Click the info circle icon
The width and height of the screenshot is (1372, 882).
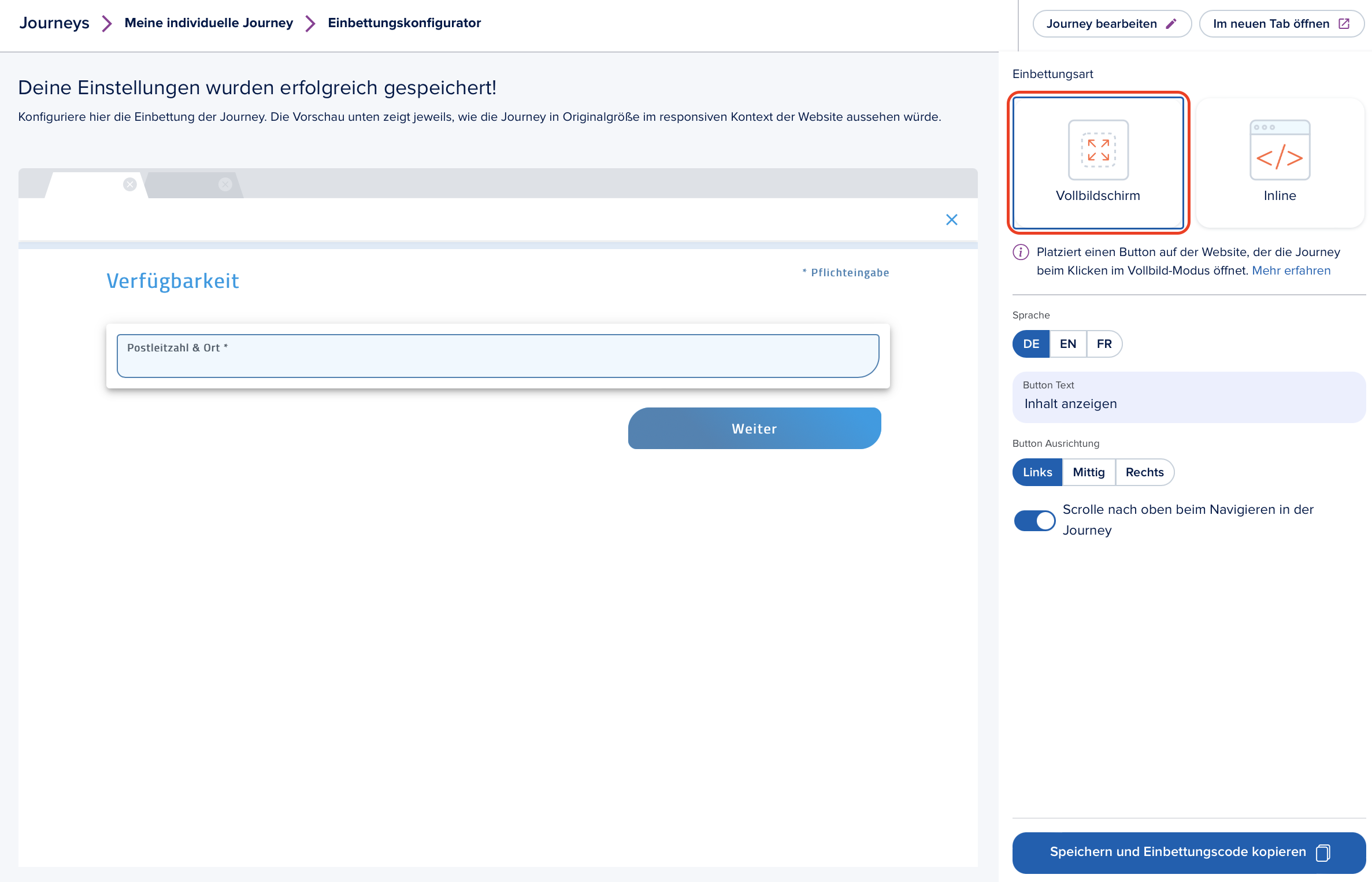point(1021,252)
